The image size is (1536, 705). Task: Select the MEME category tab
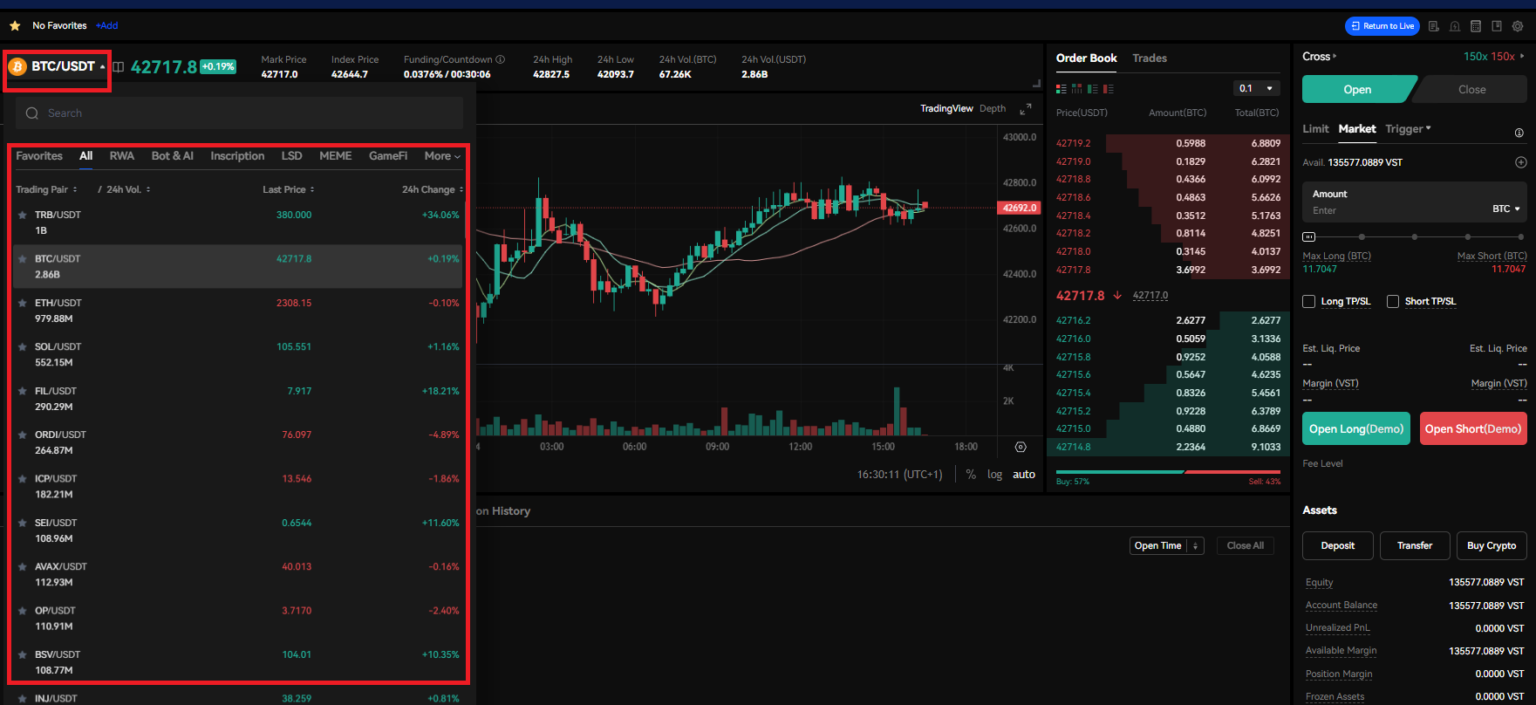pos(335,155)
